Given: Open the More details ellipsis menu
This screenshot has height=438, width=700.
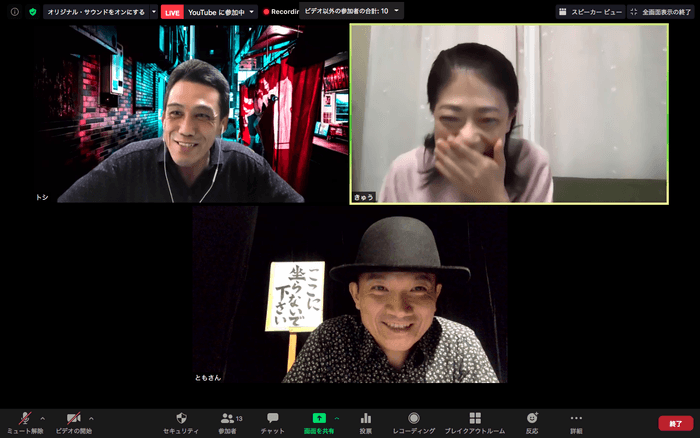Looking at the screenshot, I should pos(576,423).
